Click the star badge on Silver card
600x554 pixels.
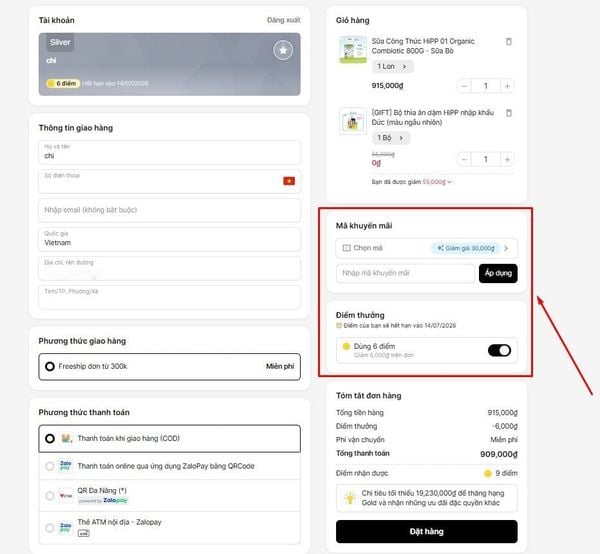coord(283,50)
